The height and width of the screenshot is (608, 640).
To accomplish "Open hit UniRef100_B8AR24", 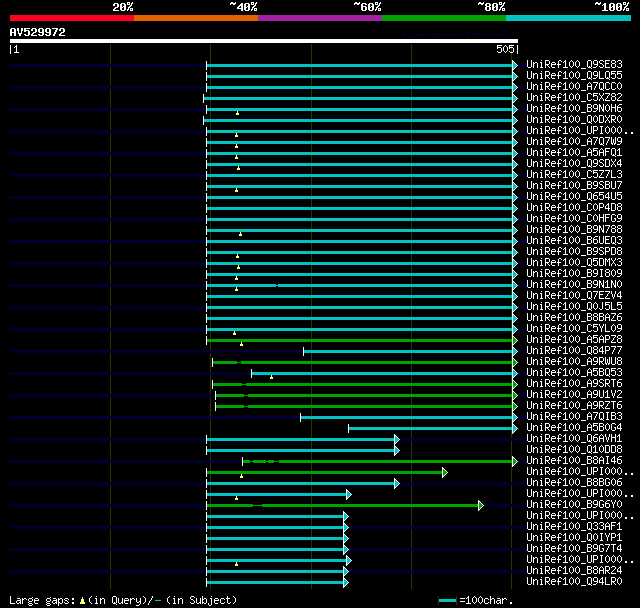I will coord(574,571).
